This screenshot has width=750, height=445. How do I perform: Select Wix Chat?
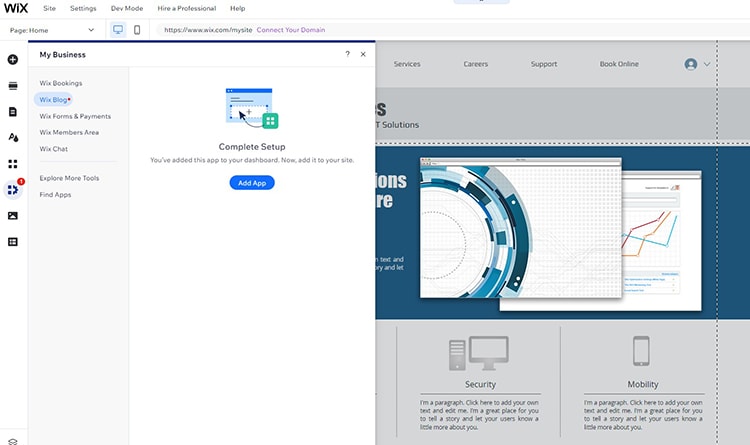coord(54,149)
